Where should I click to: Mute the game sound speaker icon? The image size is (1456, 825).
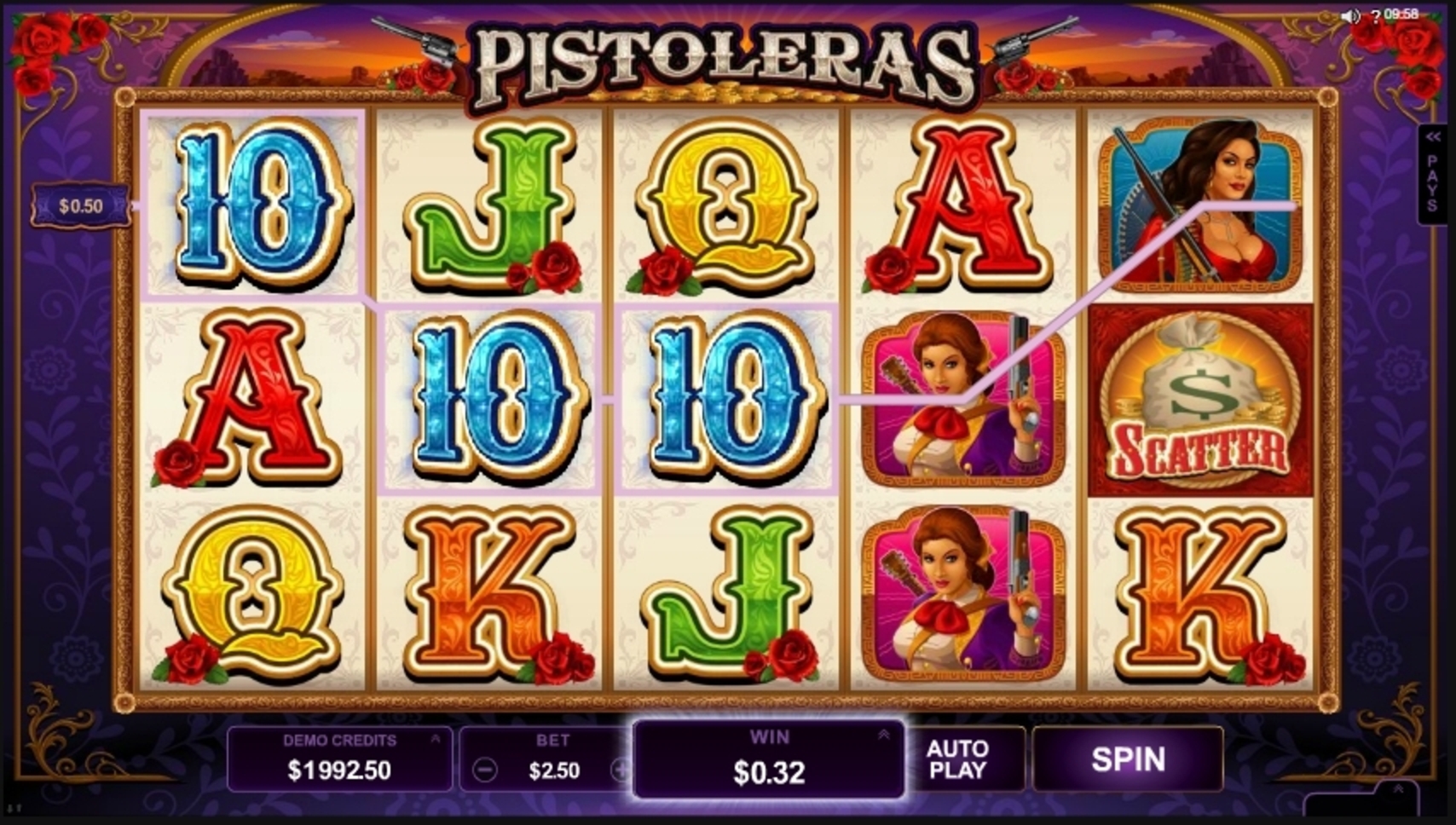pyautogui.click(x=1350, y=15)
